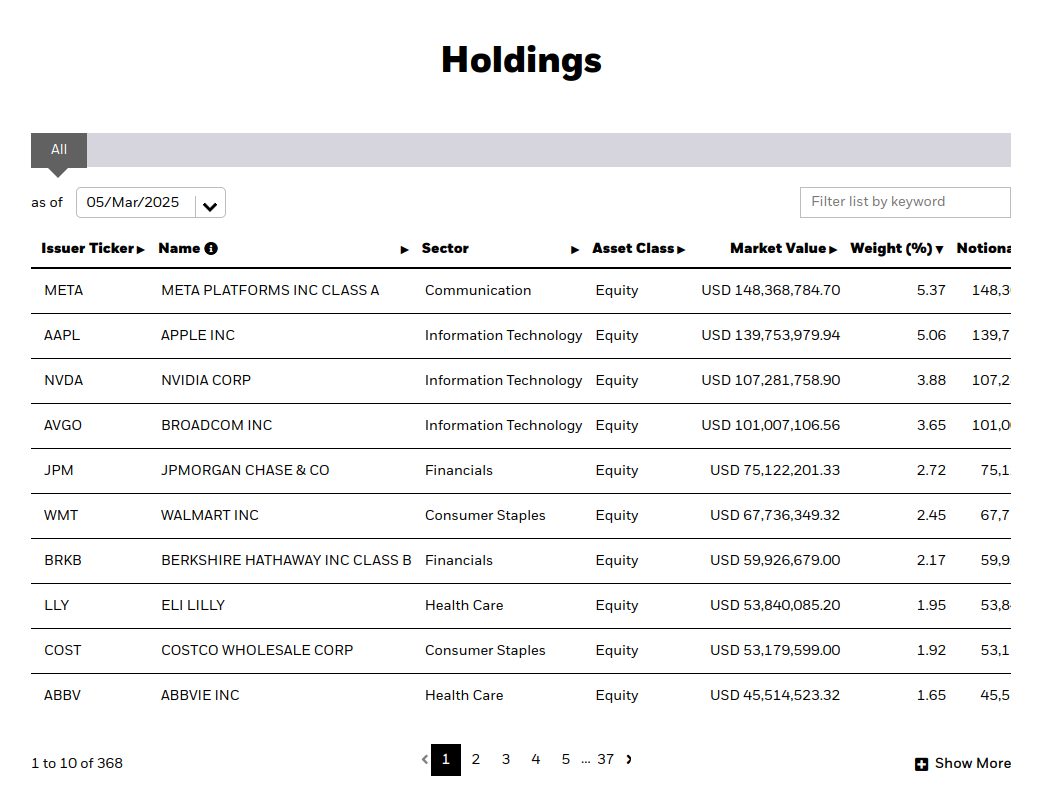Click the Filter list by keyword field
Viewport: 1062px width, 789px height.
(905, 202)
